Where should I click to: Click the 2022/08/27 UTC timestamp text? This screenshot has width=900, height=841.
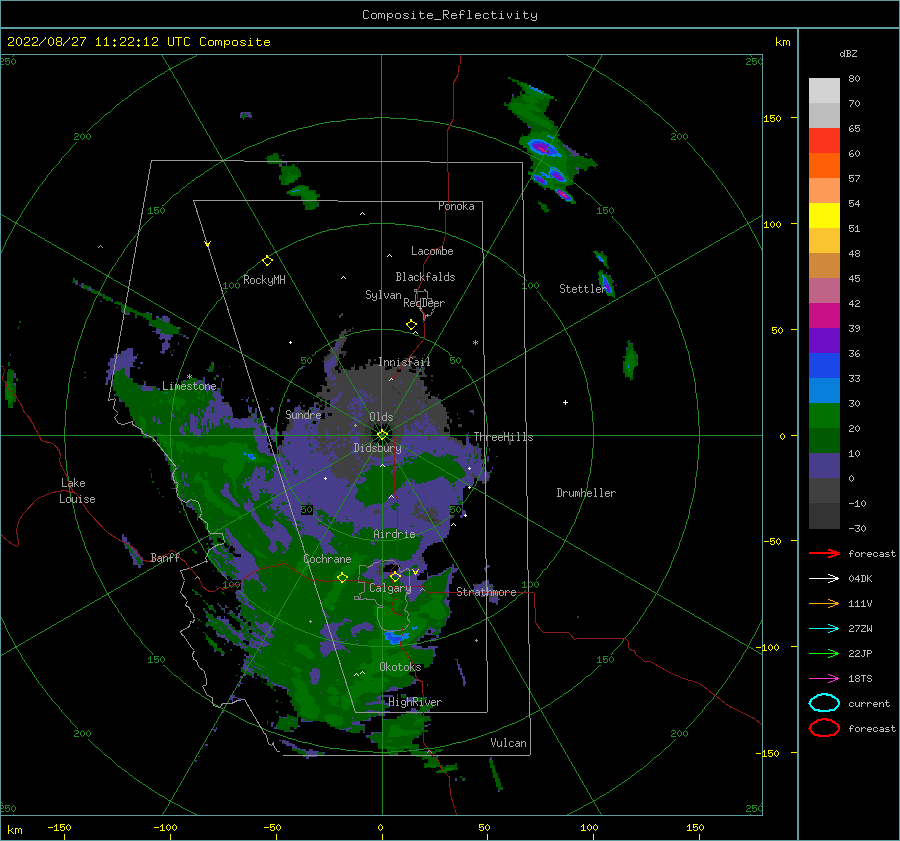139,42
